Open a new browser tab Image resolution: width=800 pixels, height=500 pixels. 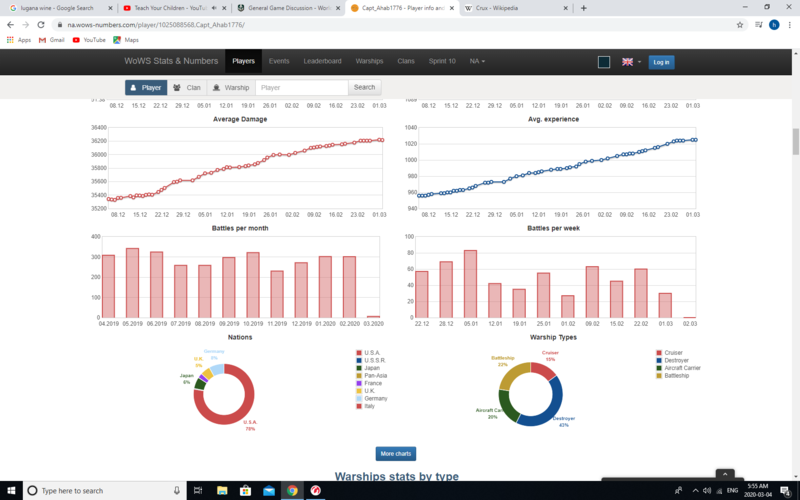[x=583, y=8]
